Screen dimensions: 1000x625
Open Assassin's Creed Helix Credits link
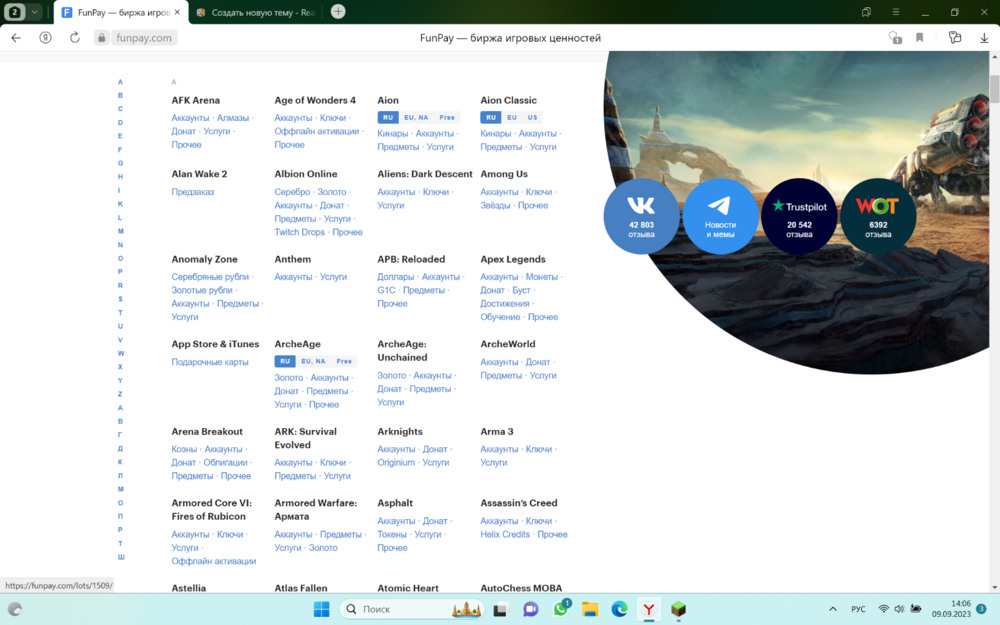coord(505,534)
